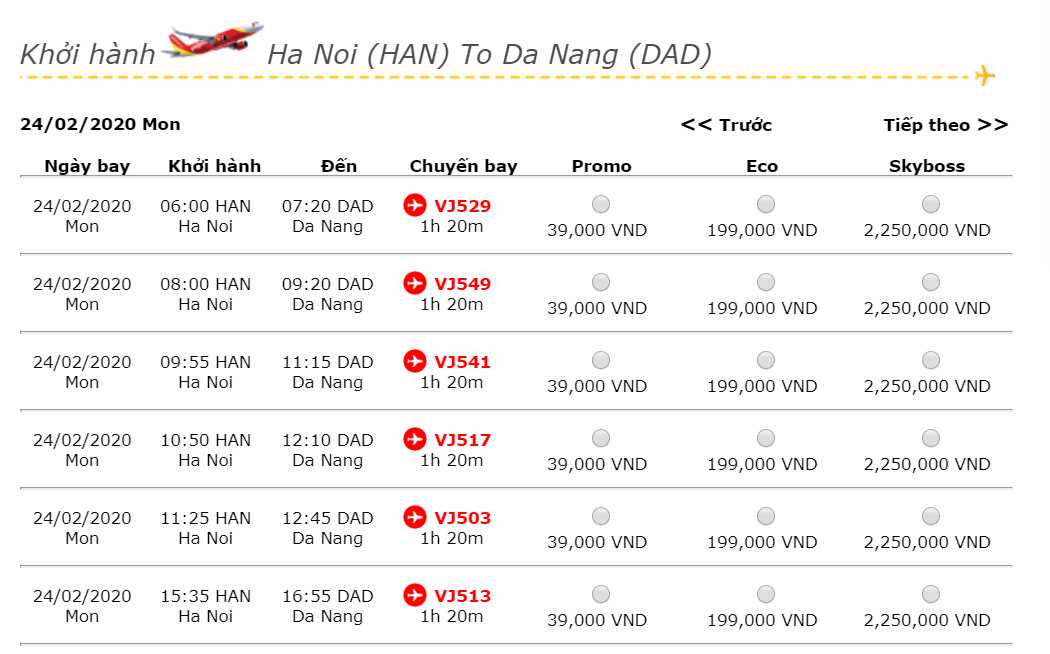This screenshot has height=654, width=1050.
Task: Click the red plane icon beside VJ541
Action: pyautogui.click(x=415, y=361)
